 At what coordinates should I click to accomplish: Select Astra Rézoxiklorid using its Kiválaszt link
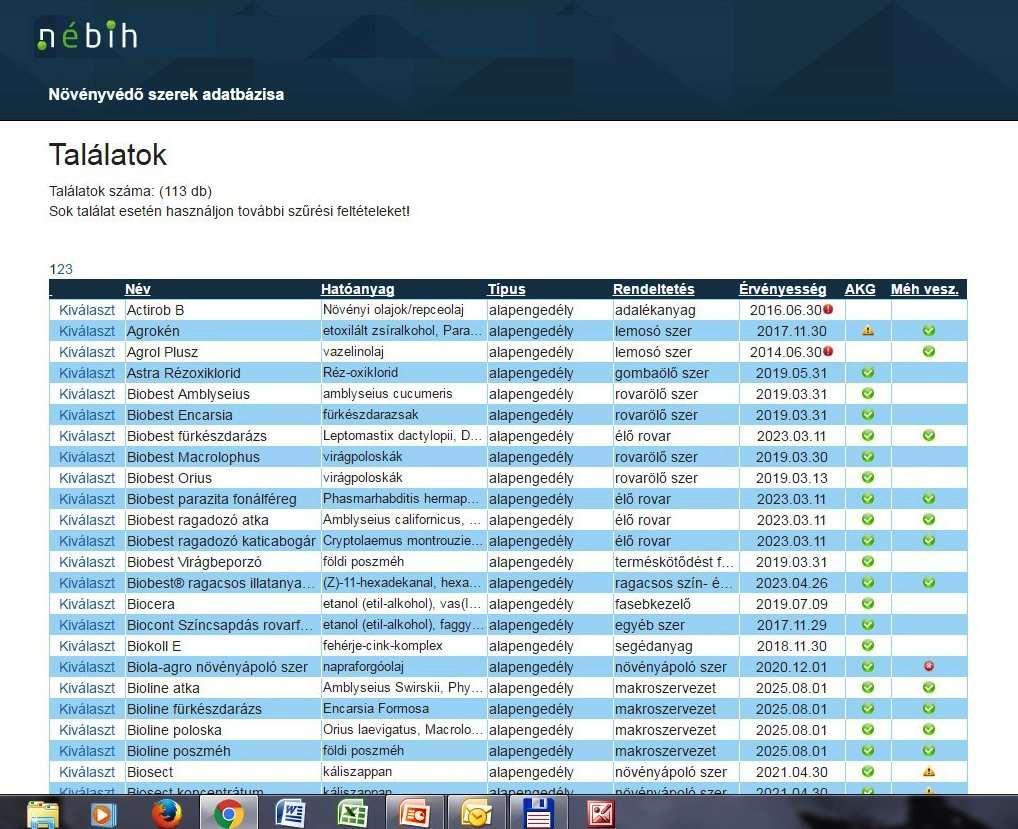[87, 373]
